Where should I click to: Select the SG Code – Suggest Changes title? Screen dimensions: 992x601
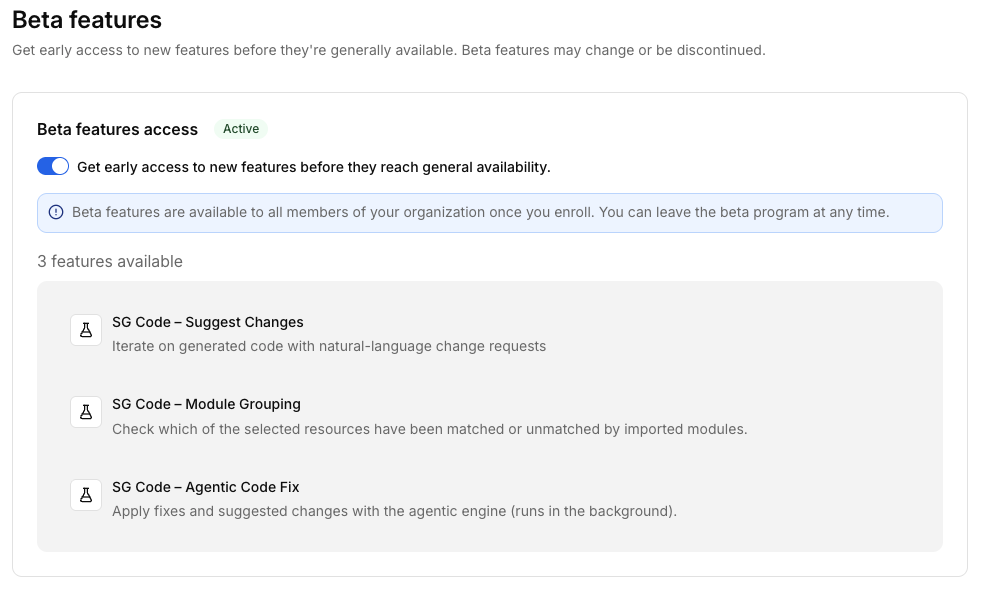coord(208,323)
